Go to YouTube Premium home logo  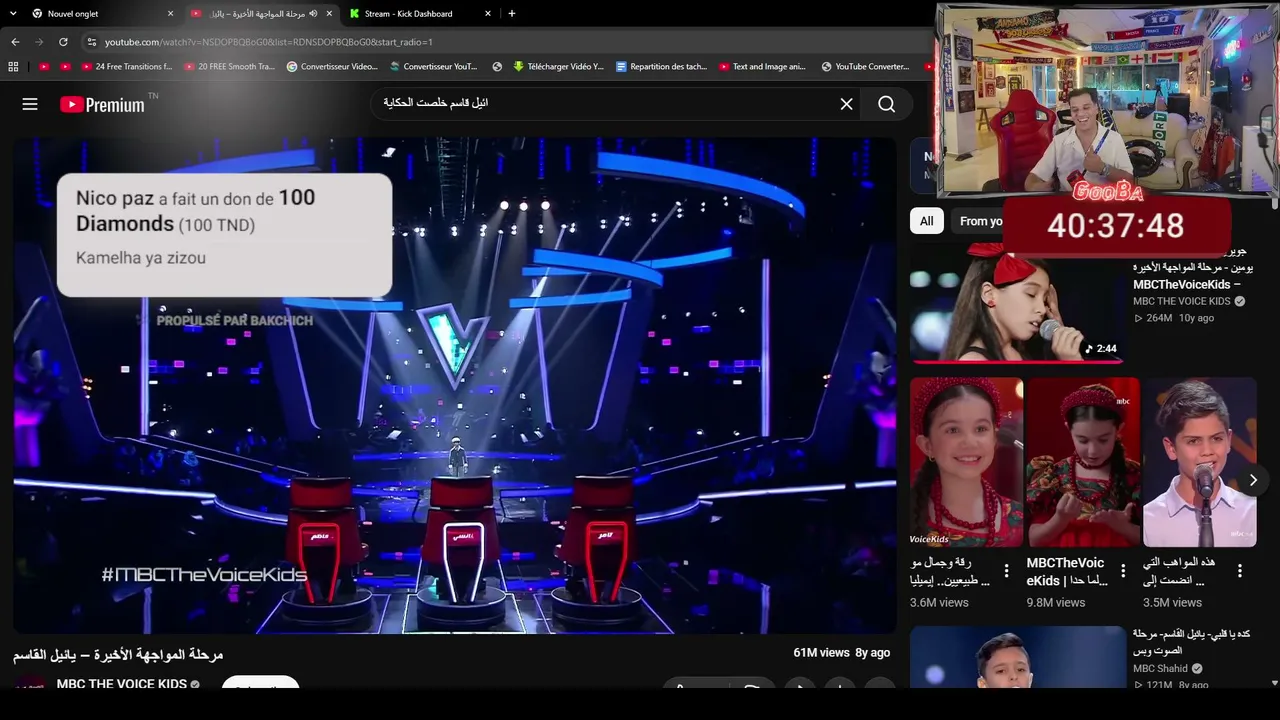click(x=102, y=104)
